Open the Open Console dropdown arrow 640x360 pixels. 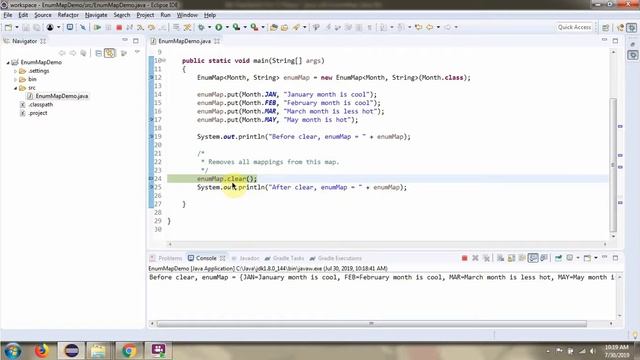click(x=596, y=258)
